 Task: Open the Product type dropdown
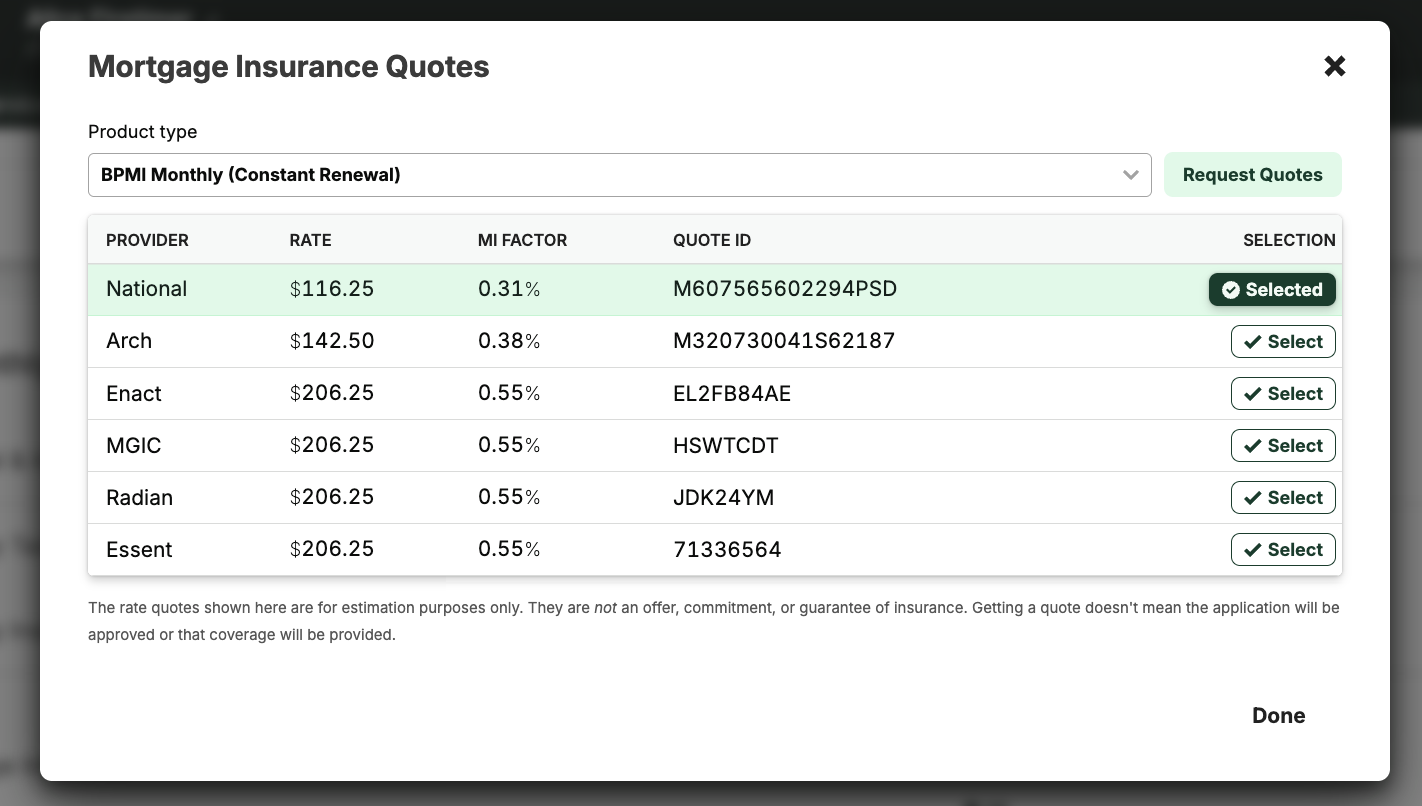click(x=600, y=175)
